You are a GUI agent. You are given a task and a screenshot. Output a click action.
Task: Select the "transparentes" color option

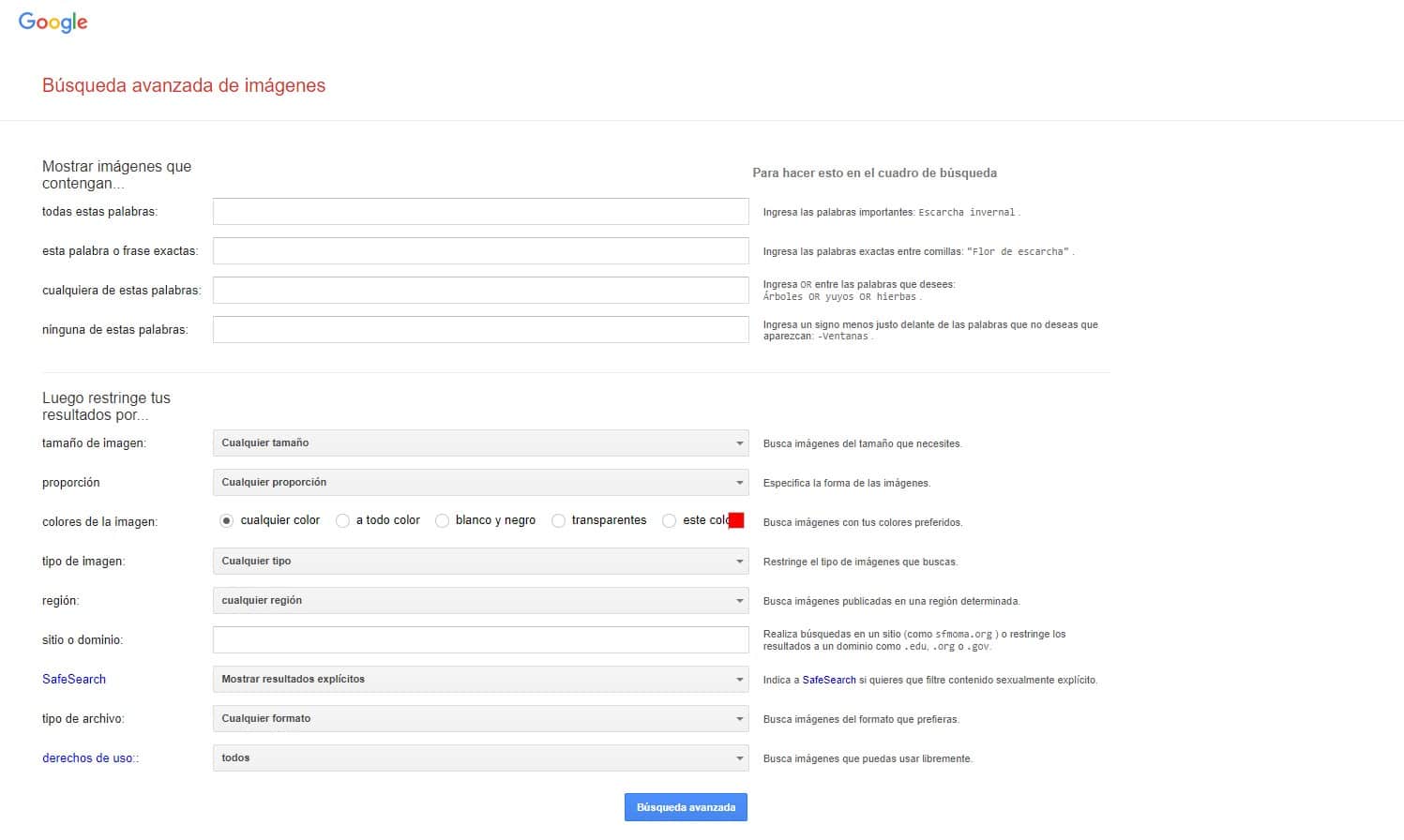click(559, 520)
